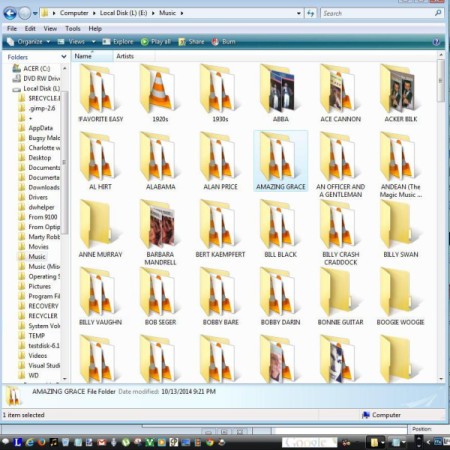Expand the Music breadcrumb arrow
The image size is (450, 450).
click(182, 13)
